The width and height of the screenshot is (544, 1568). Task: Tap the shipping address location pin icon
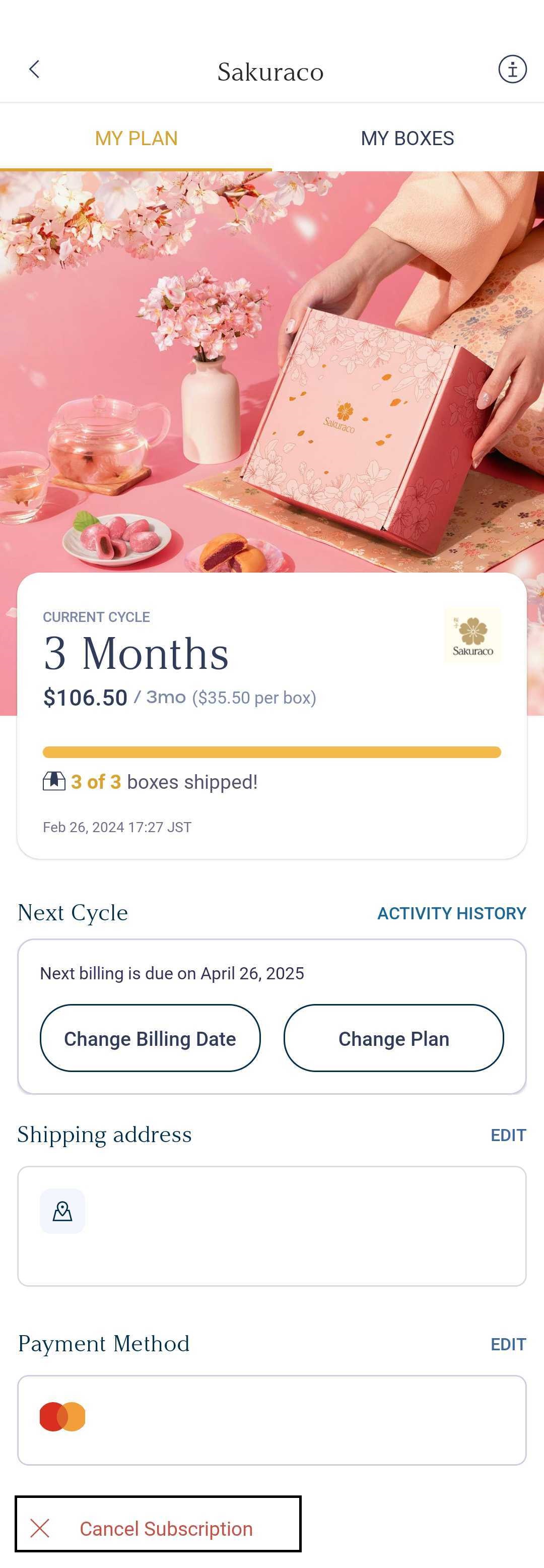62,1211
